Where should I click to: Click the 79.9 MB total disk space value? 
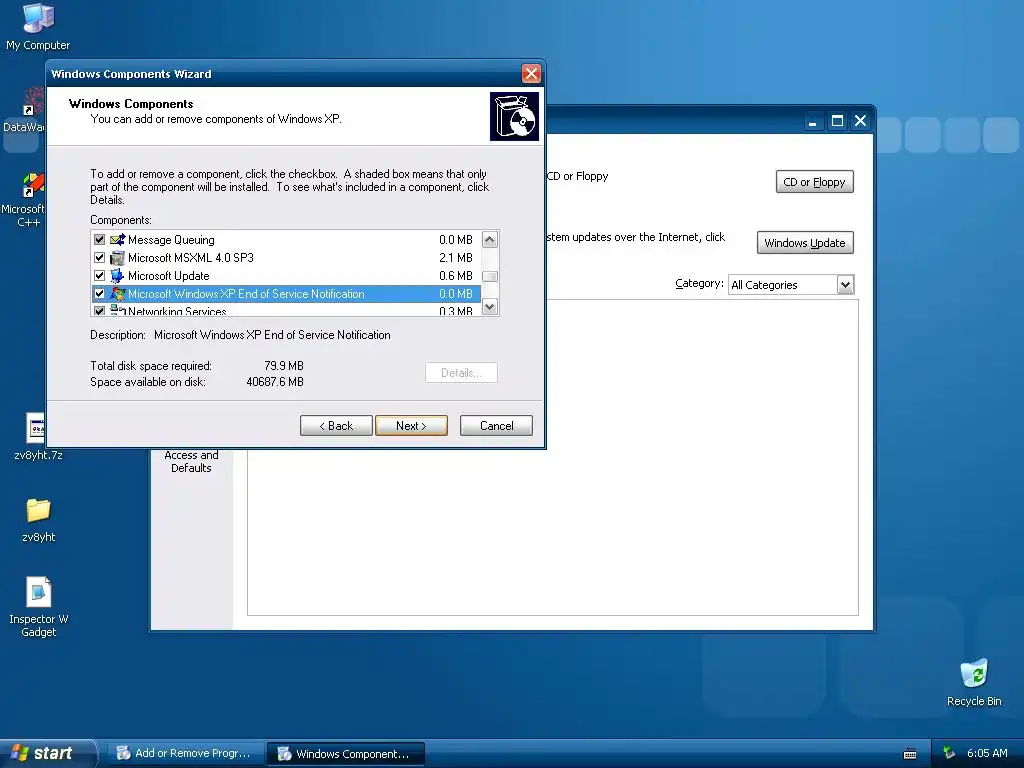click(x=284, y=366)
